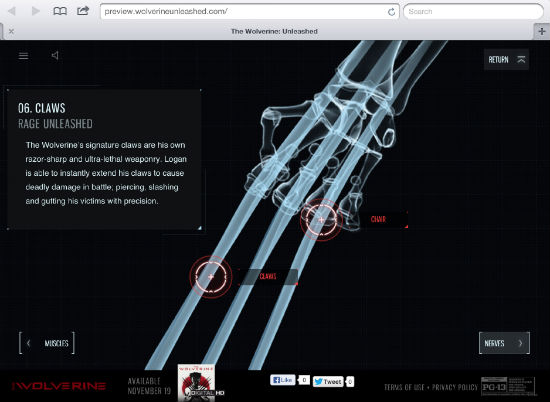Screen dimensions: 550x402
Task: Open the Privacy Policy link
Action: coord(455,387)
